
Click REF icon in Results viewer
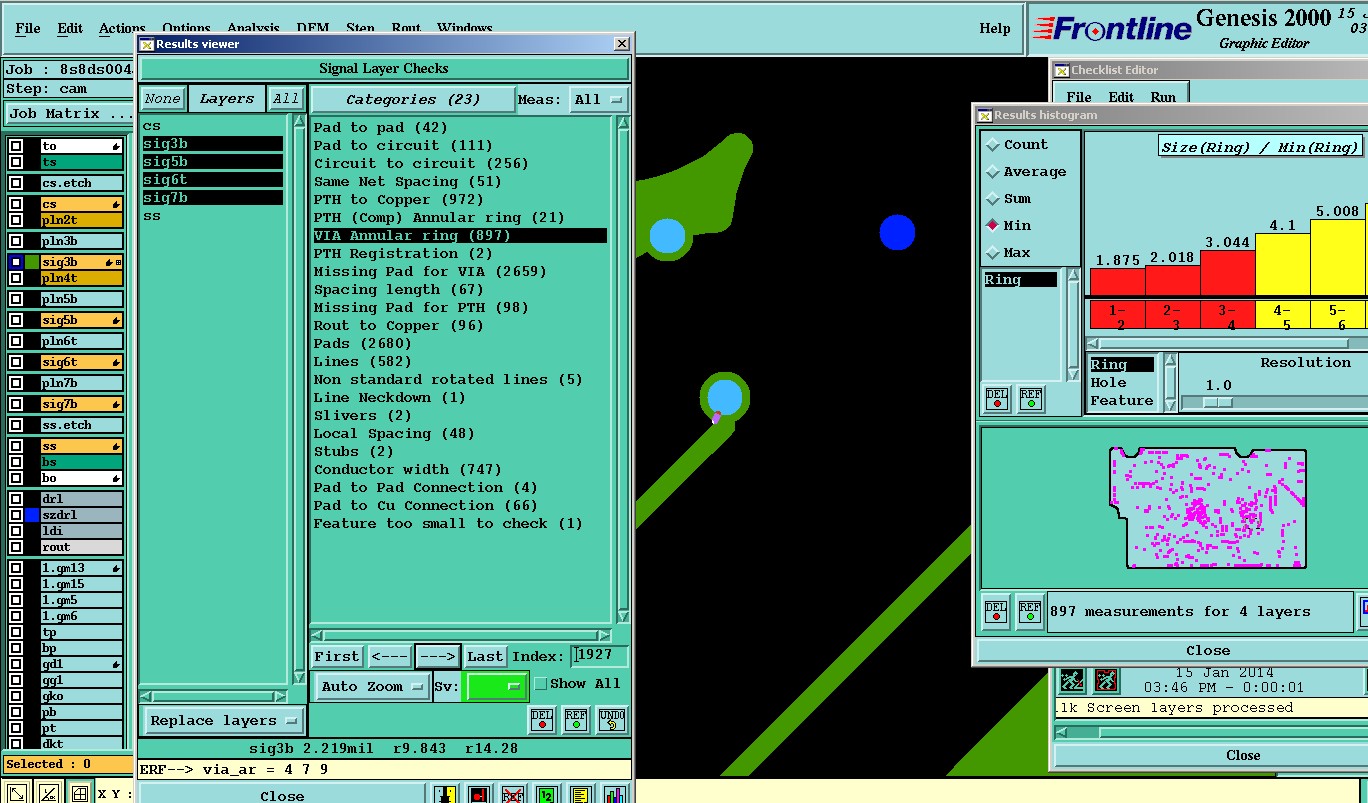[576, 720]
